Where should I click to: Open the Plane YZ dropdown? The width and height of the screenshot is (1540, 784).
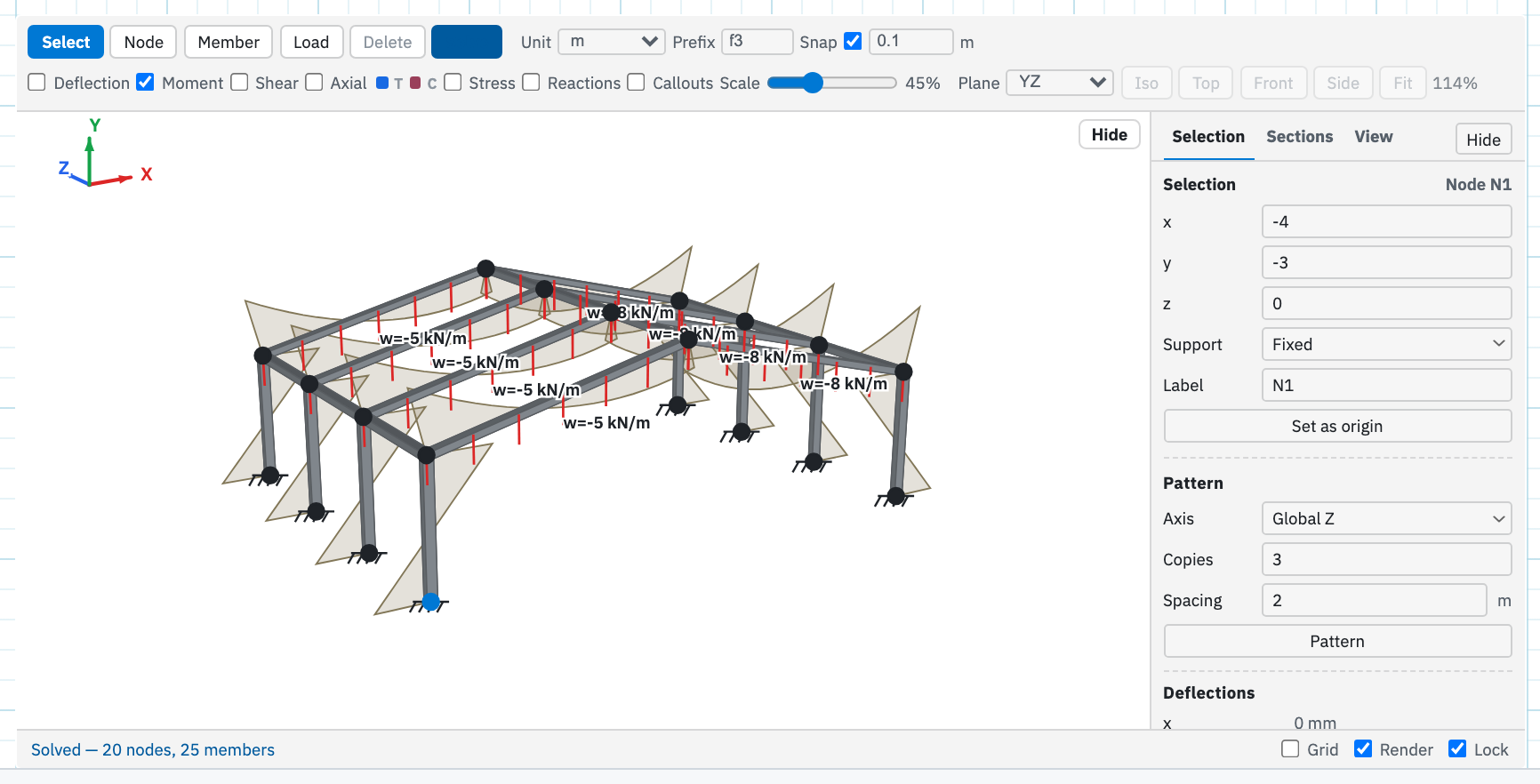1059,83
